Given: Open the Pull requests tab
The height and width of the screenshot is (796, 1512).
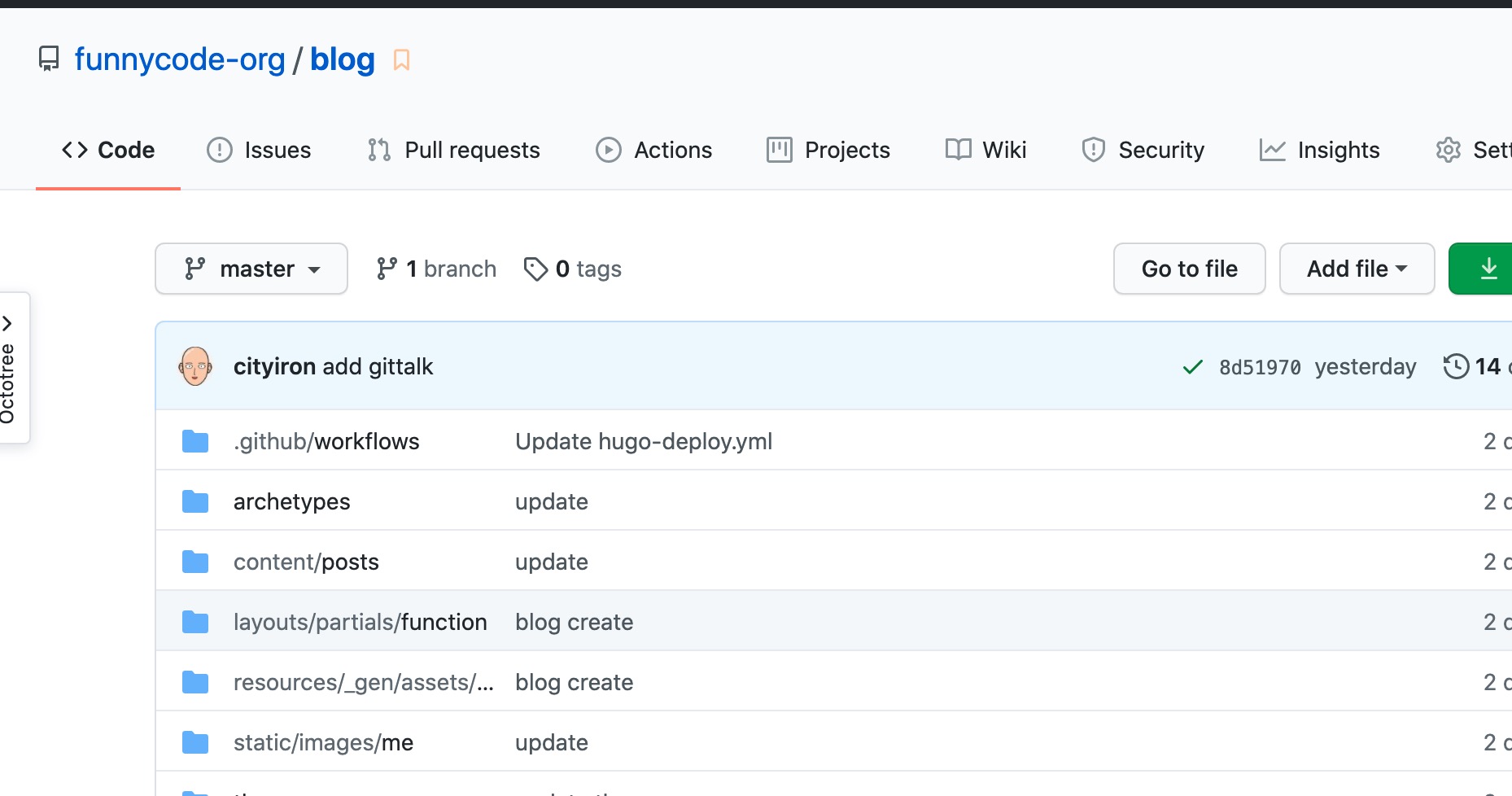Looking at the screenshot, I should 454,150.
